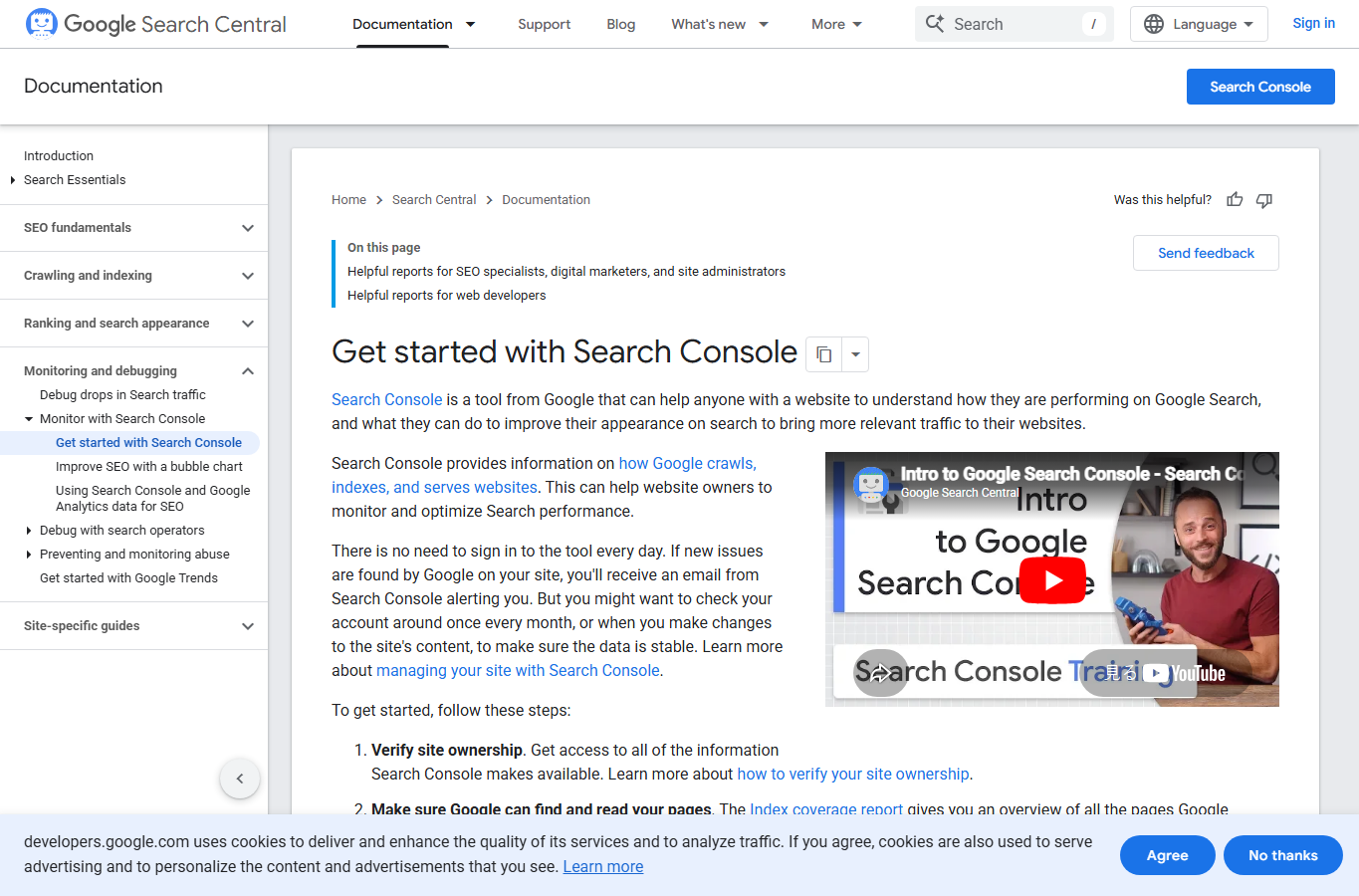Click the thumbs down not helpful icon

point(1264,200)
